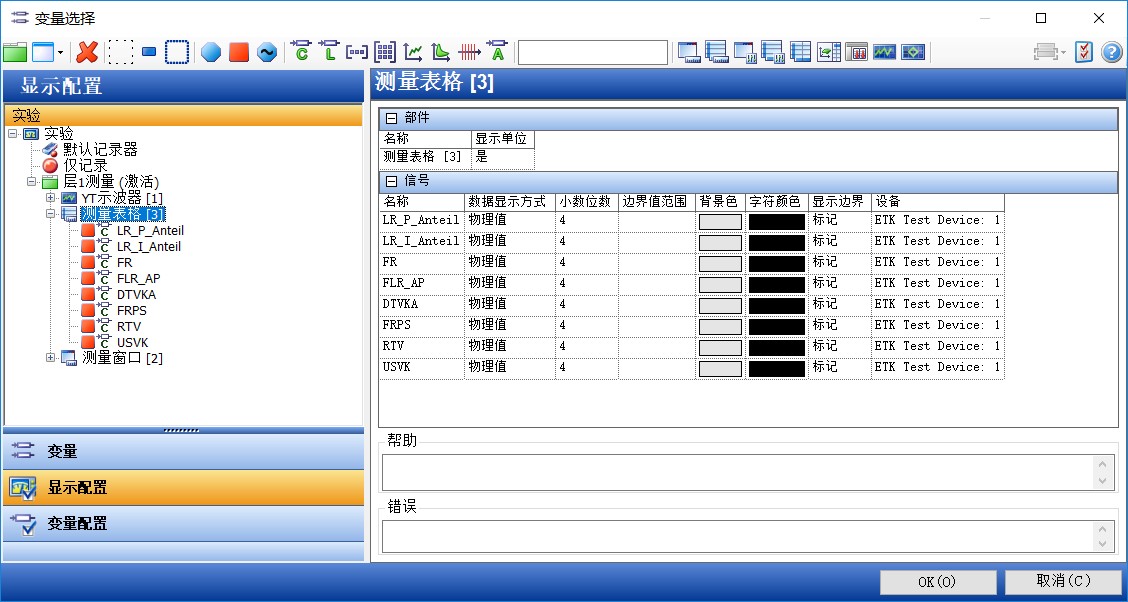Select the green C scalar element tool
The width and height of the screenshot is (1128, 602).
point(300,50)
